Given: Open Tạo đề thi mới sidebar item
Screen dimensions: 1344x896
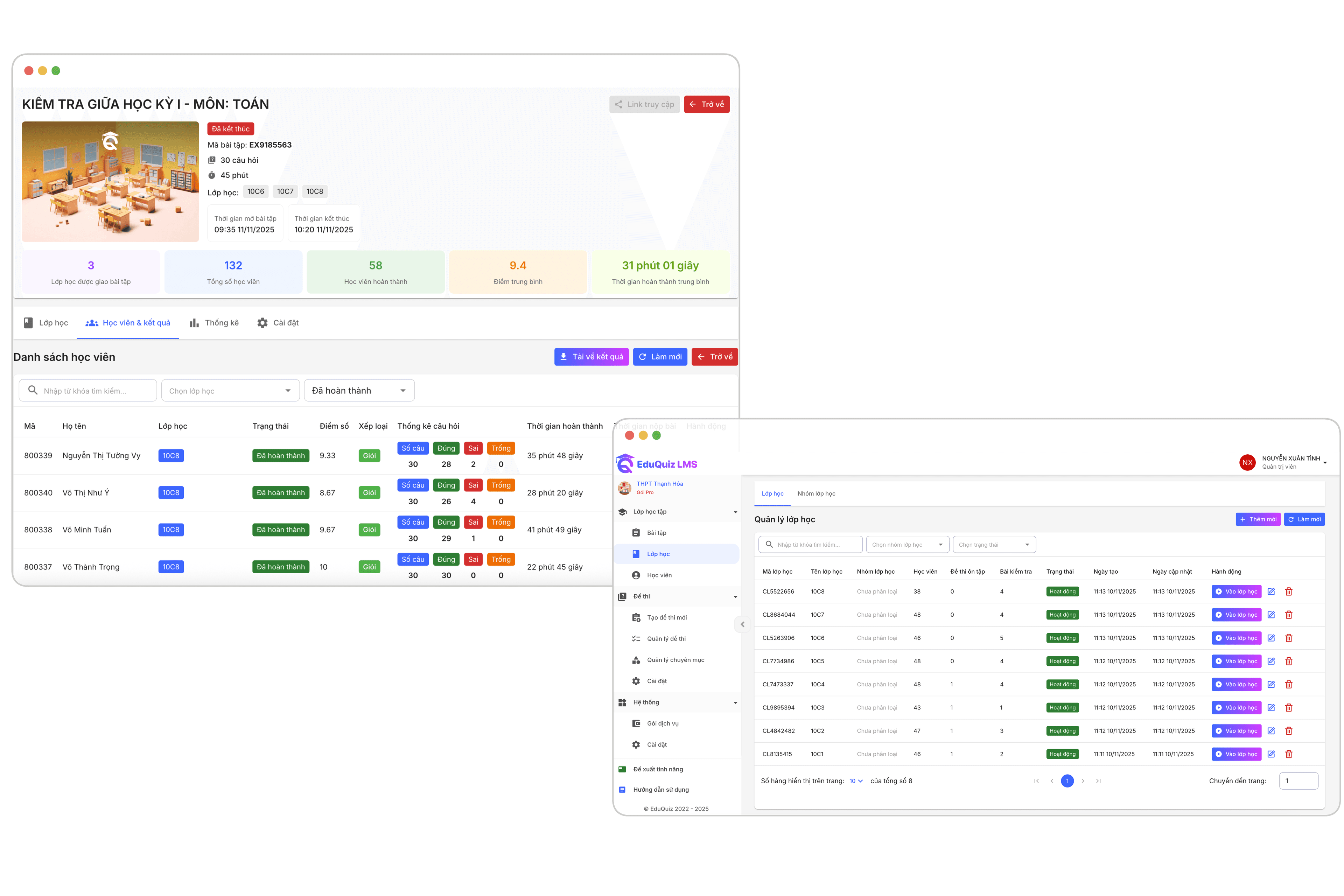Looking at the screenshot, I should [666, 618].
